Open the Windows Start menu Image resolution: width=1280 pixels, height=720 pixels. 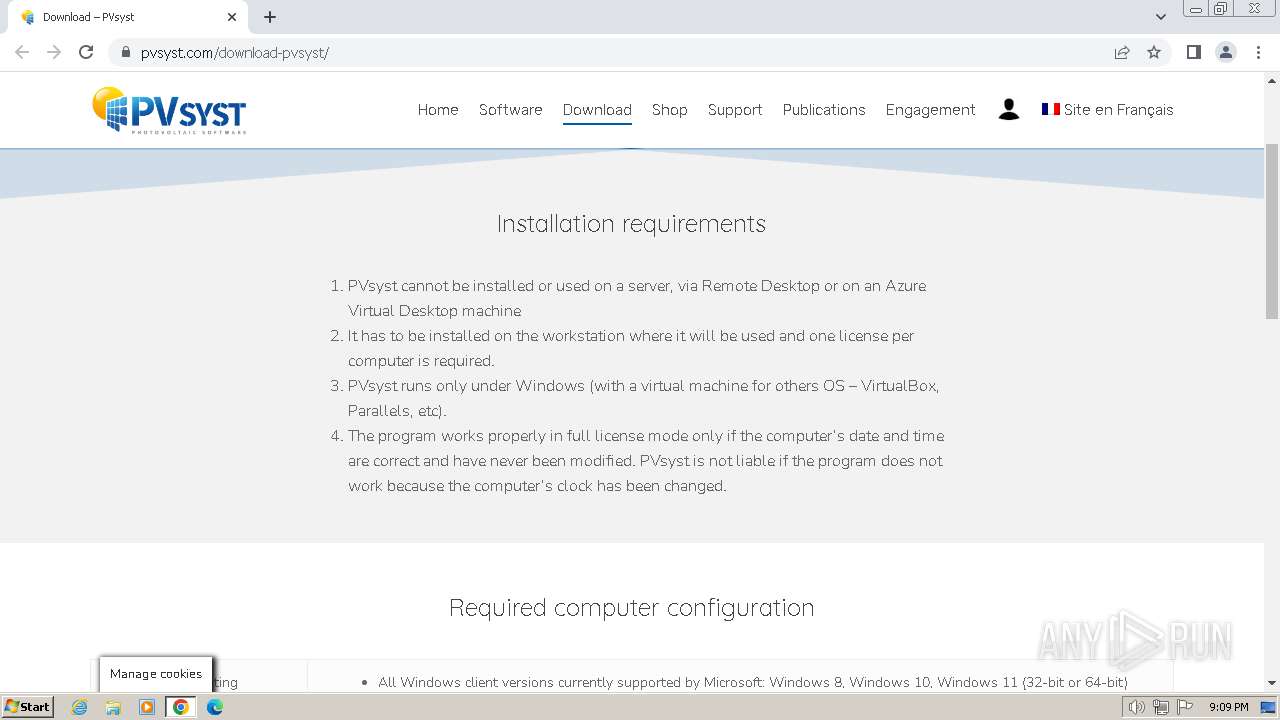tap(28, 707)
